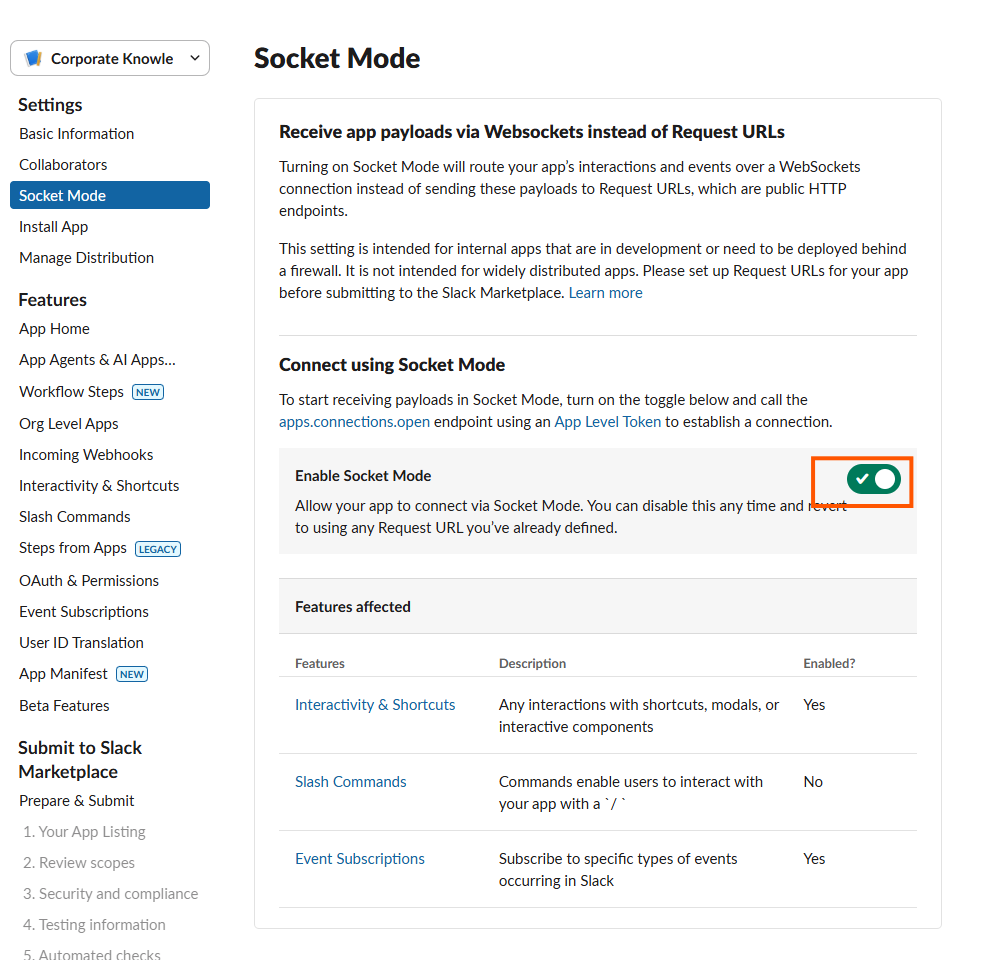
Task: Click the NEW badge beside App Manifest
Action: click(x=132, y=674)
